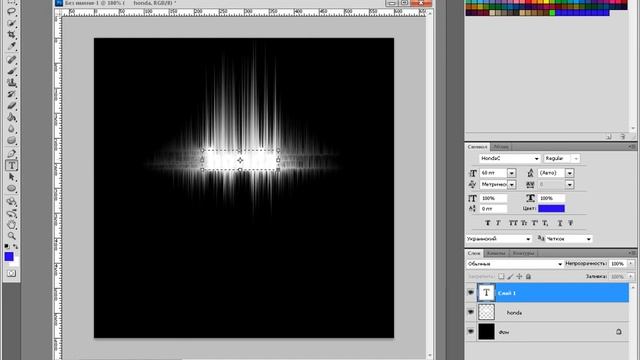This screenshot has height=360, width=640.
Task: Switch to the Слои tab
Action: [474, 253]
